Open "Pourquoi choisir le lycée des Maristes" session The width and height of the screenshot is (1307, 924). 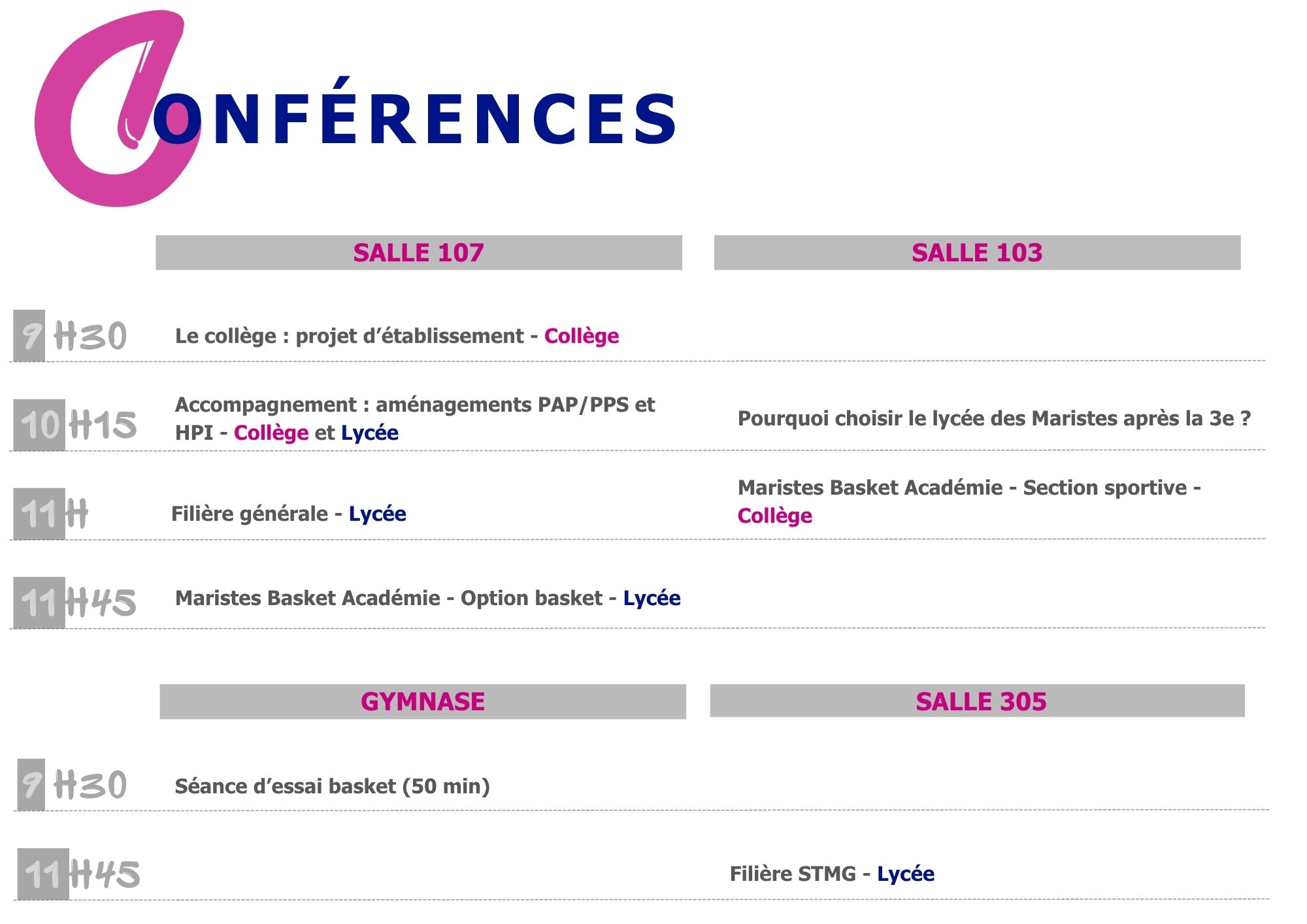993,418
